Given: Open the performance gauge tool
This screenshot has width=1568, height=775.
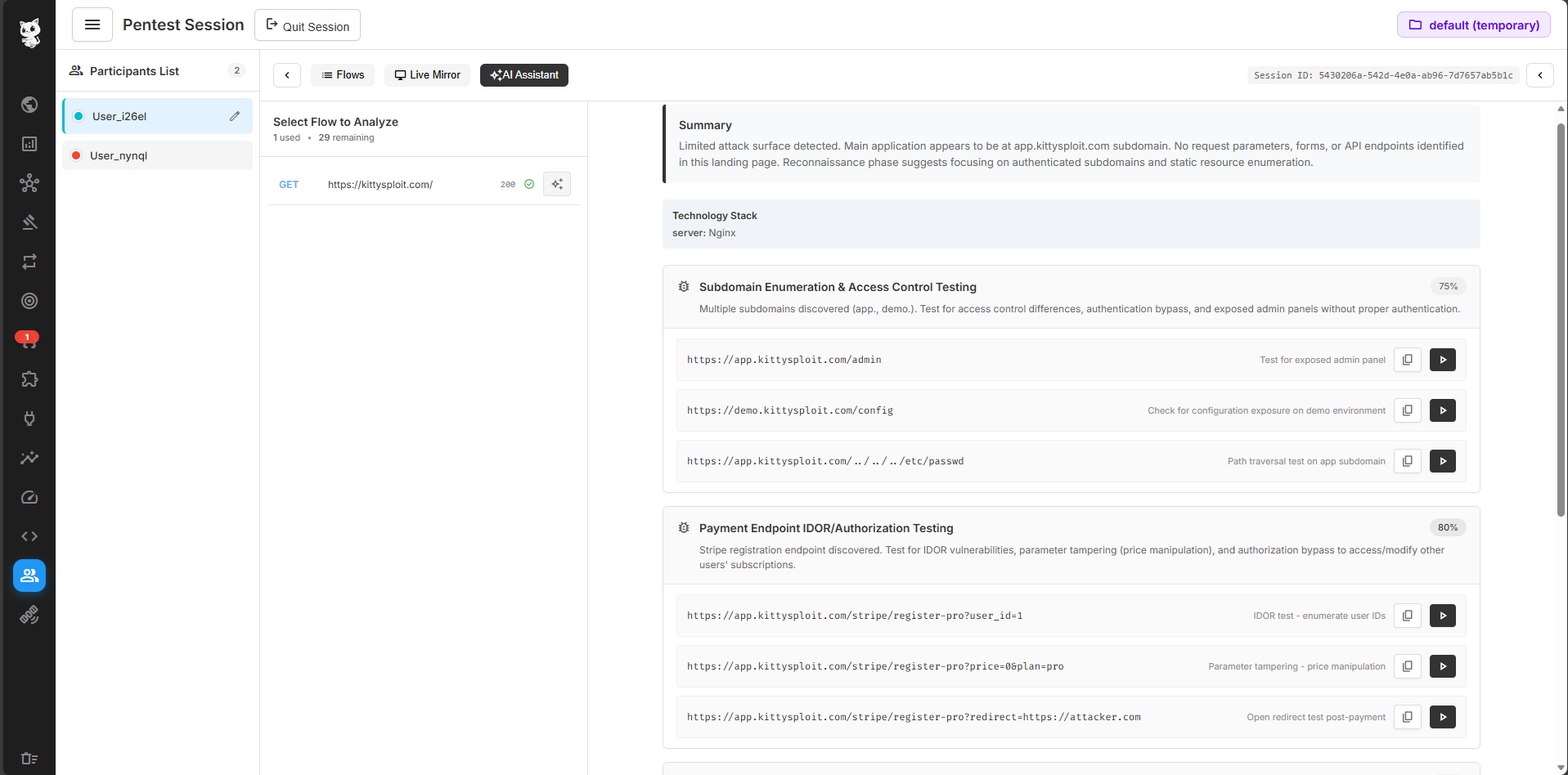Looking at the screenshot, I should point(29,497).
